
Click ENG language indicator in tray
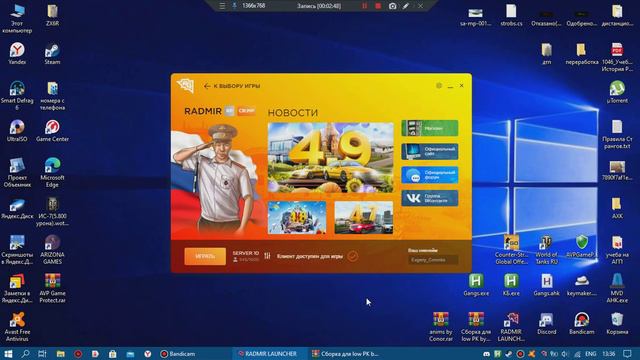pyautogui.click(x=590, y=353)
